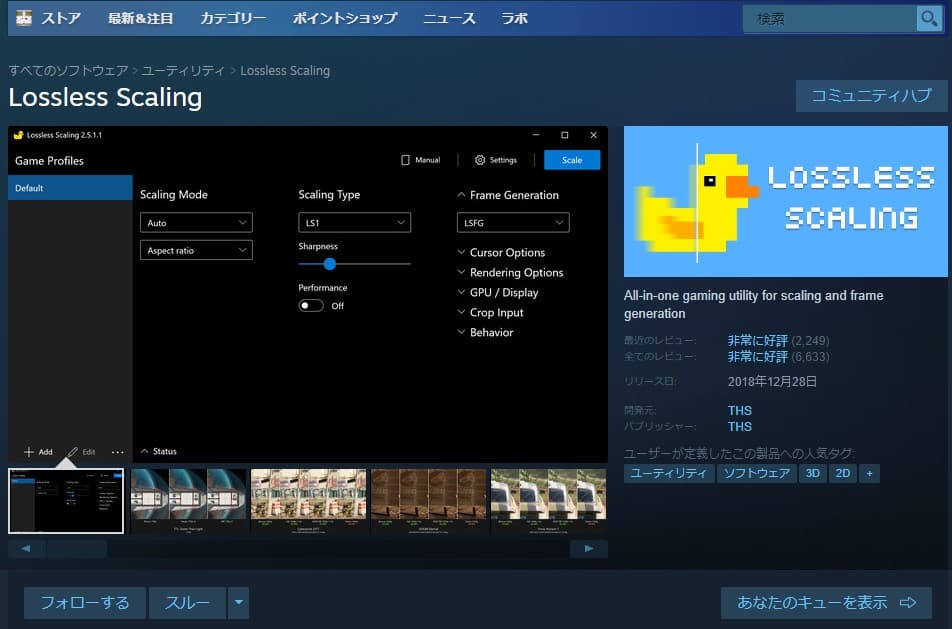The height and width of the screenshot is (629, 952).
Task: Click the 2D tag
Action: pyautogui.click(x=843, y=474)
